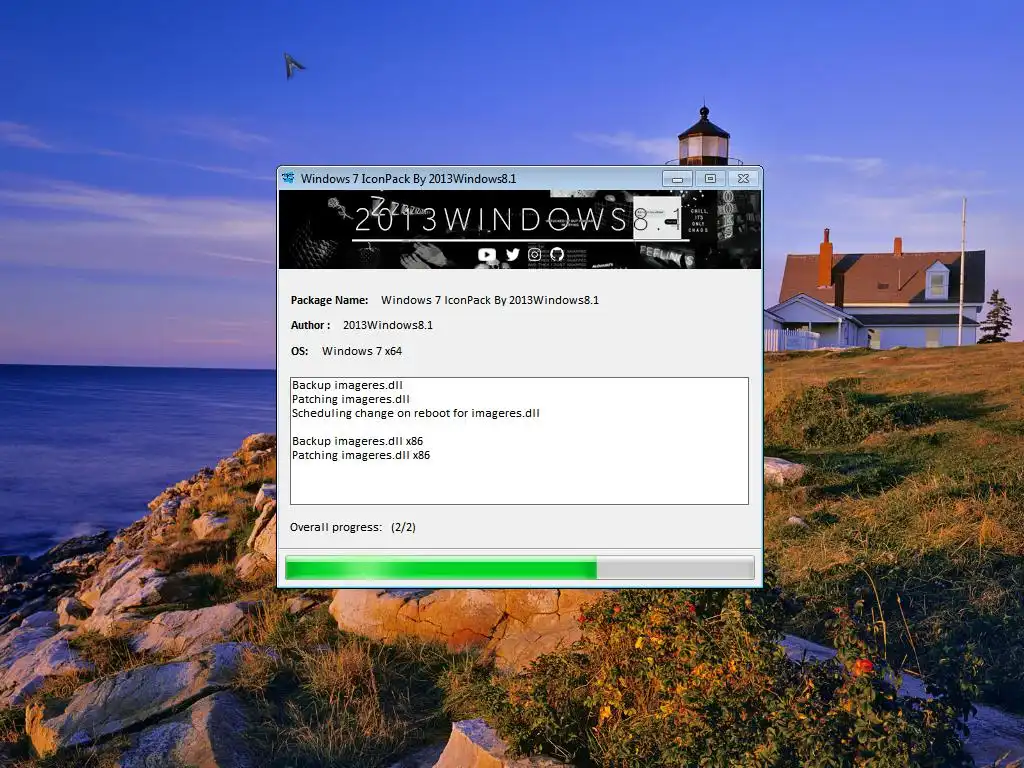Close the IconPack installer window
This screenshot has width=1024, height=768.
pos(743,178)
